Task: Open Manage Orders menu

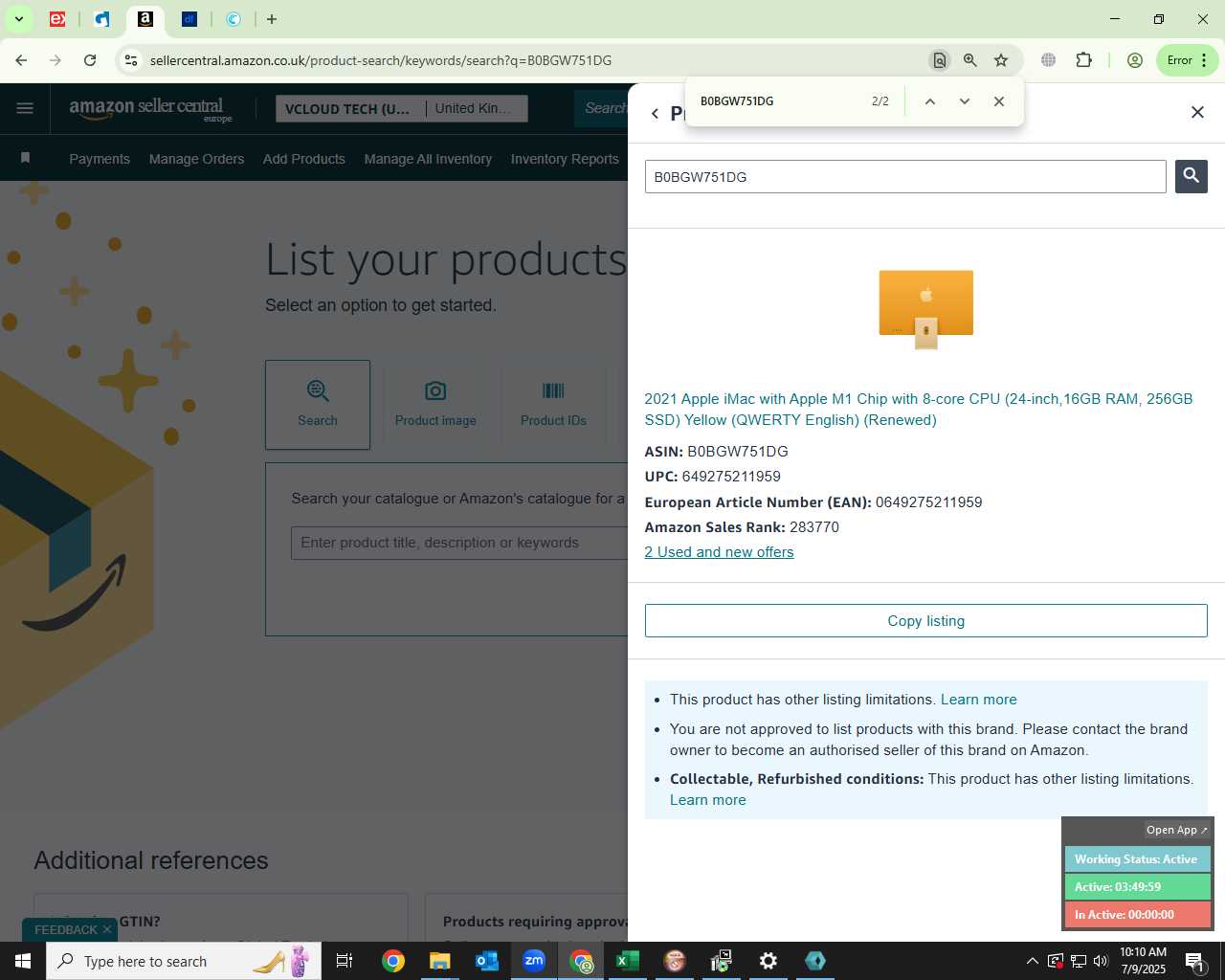Action: pyautogui.click(x=196, y=159)
